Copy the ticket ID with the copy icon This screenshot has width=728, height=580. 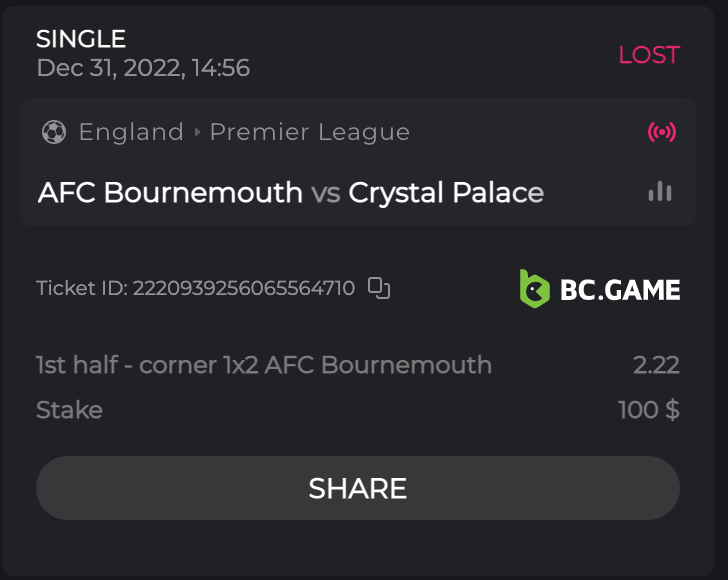click(379, 288)
